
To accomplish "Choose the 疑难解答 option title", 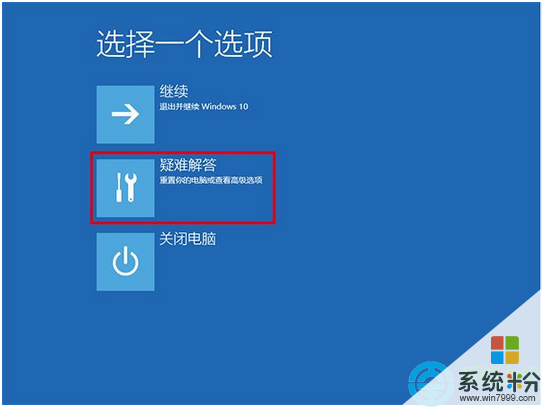I will point(188,165).
